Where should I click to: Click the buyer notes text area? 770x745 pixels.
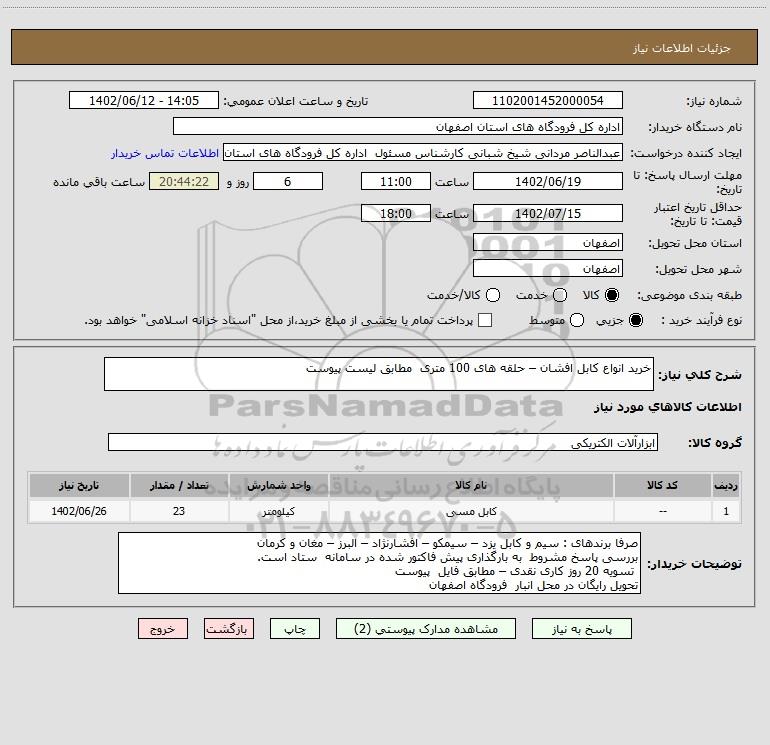[x=379, y=563]
